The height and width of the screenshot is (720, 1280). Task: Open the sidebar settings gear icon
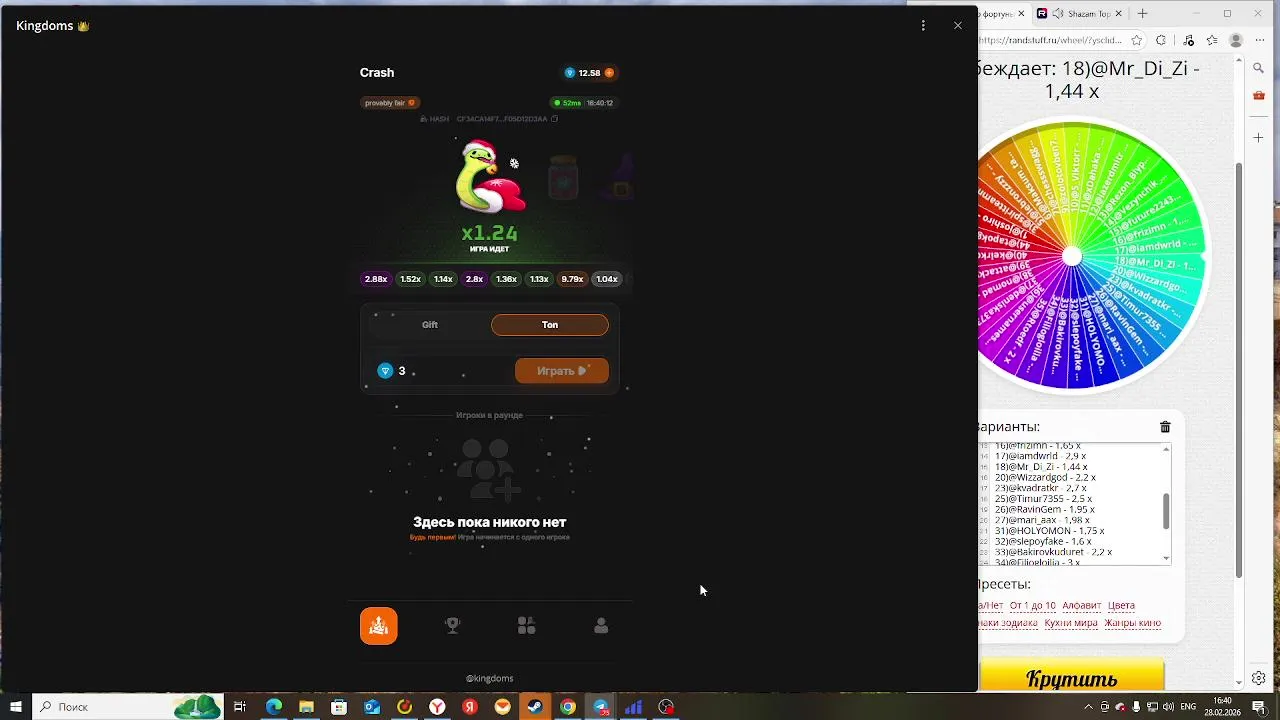click(x=1259, y=678)
